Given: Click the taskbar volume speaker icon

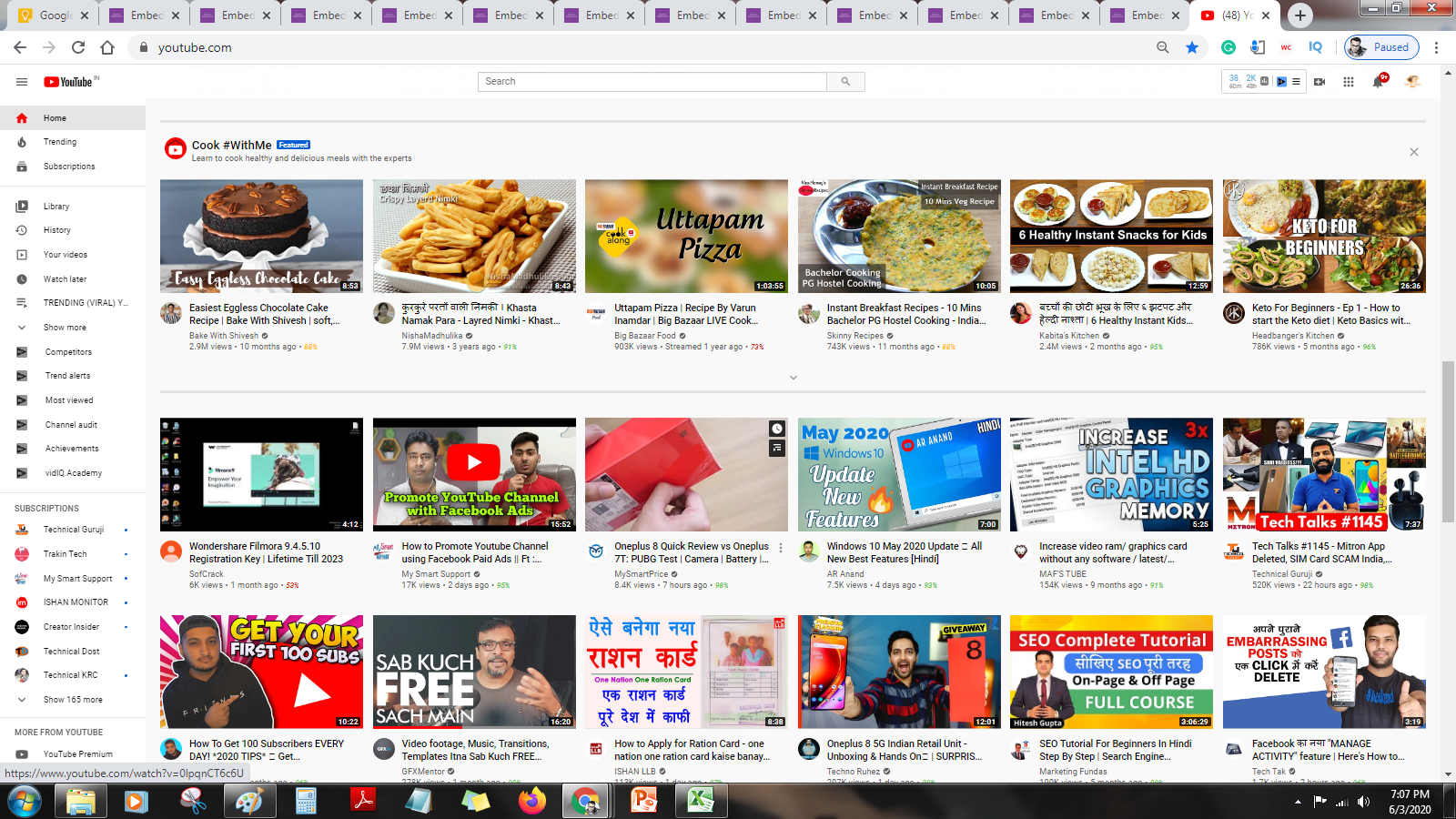Looking at the screenshot, I should 1363,802.
